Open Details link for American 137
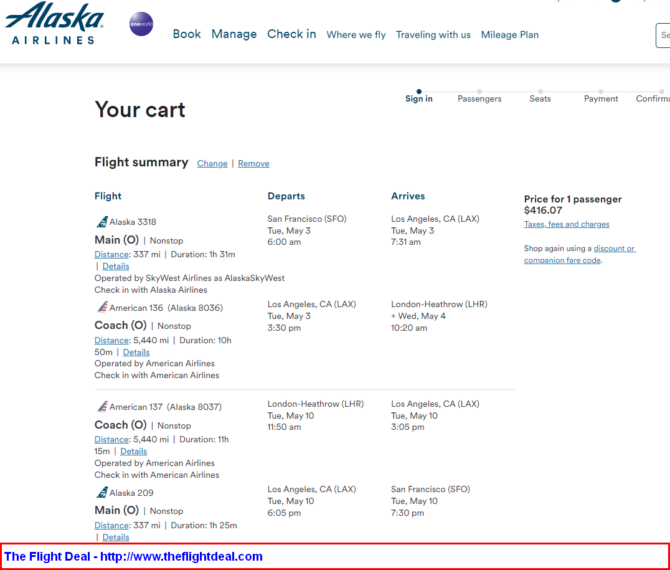Screen dimensions: 670x570 (x=133, y=452)
